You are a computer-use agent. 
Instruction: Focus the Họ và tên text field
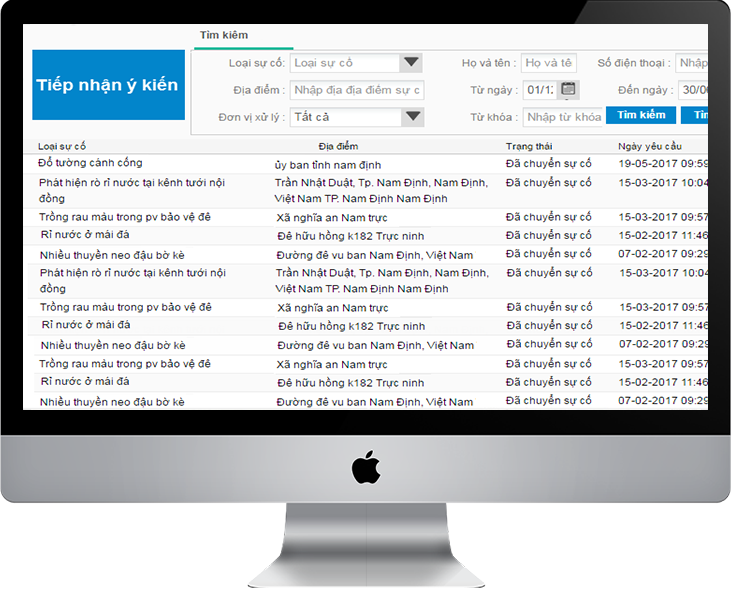[549, 63]
